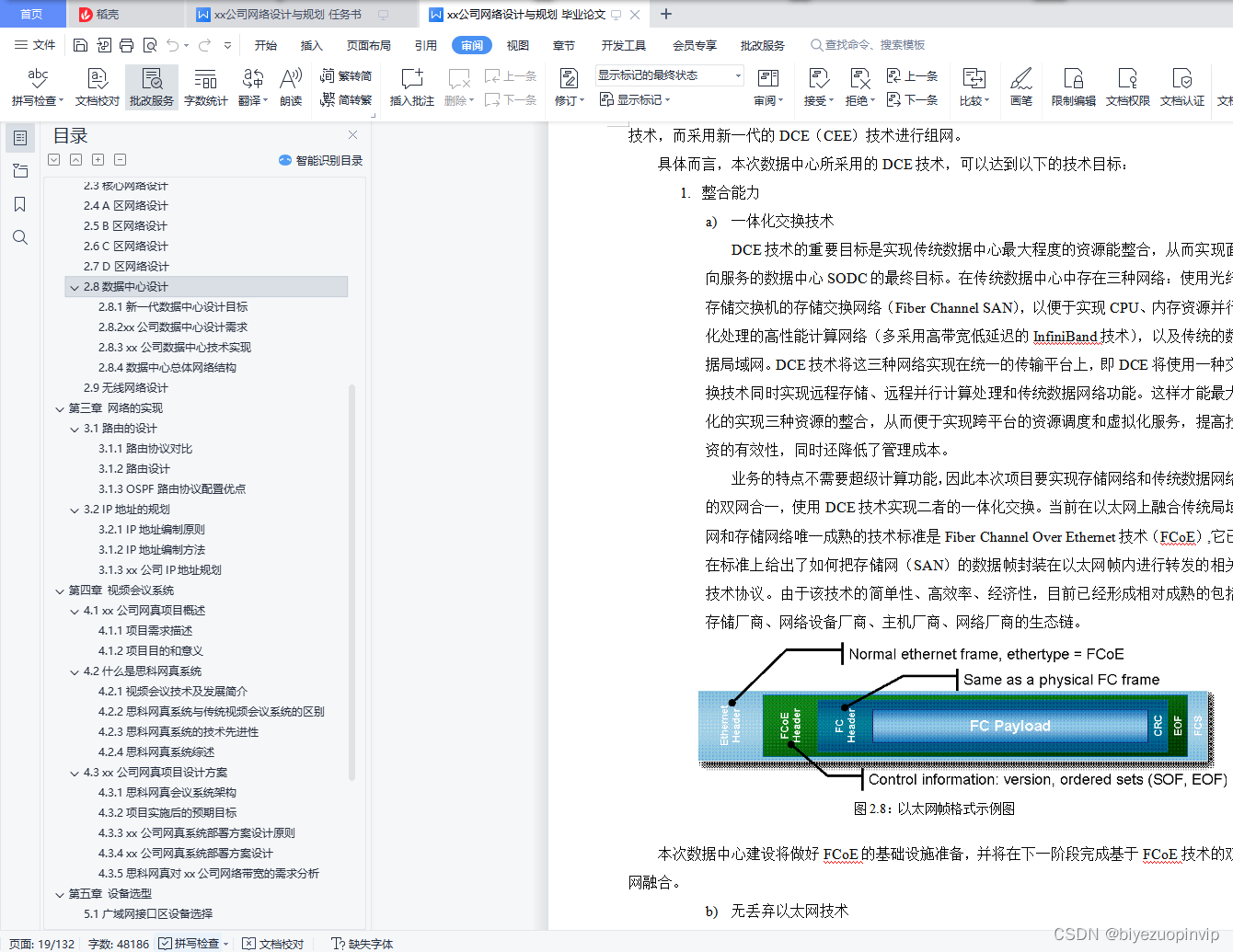Screen dimensions: 1233x952
Task: Collapse the 2.8 数据中心设计 section
Action: (x=75, y=286)
